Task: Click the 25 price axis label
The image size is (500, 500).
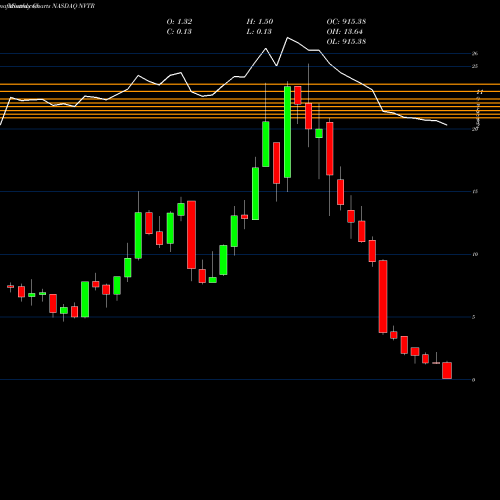Action: pyautogui.click(x=475, y=66)
